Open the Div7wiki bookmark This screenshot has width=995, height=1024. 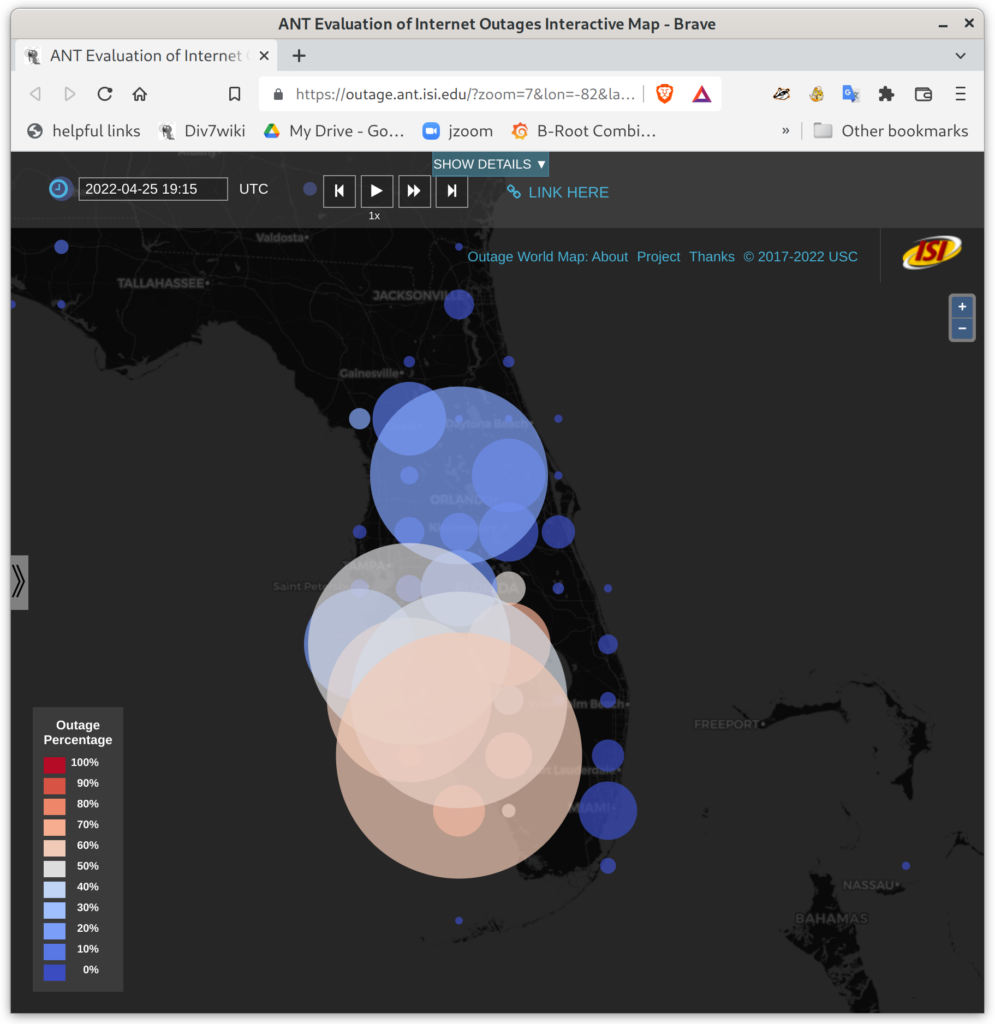(x=202, y=131)
